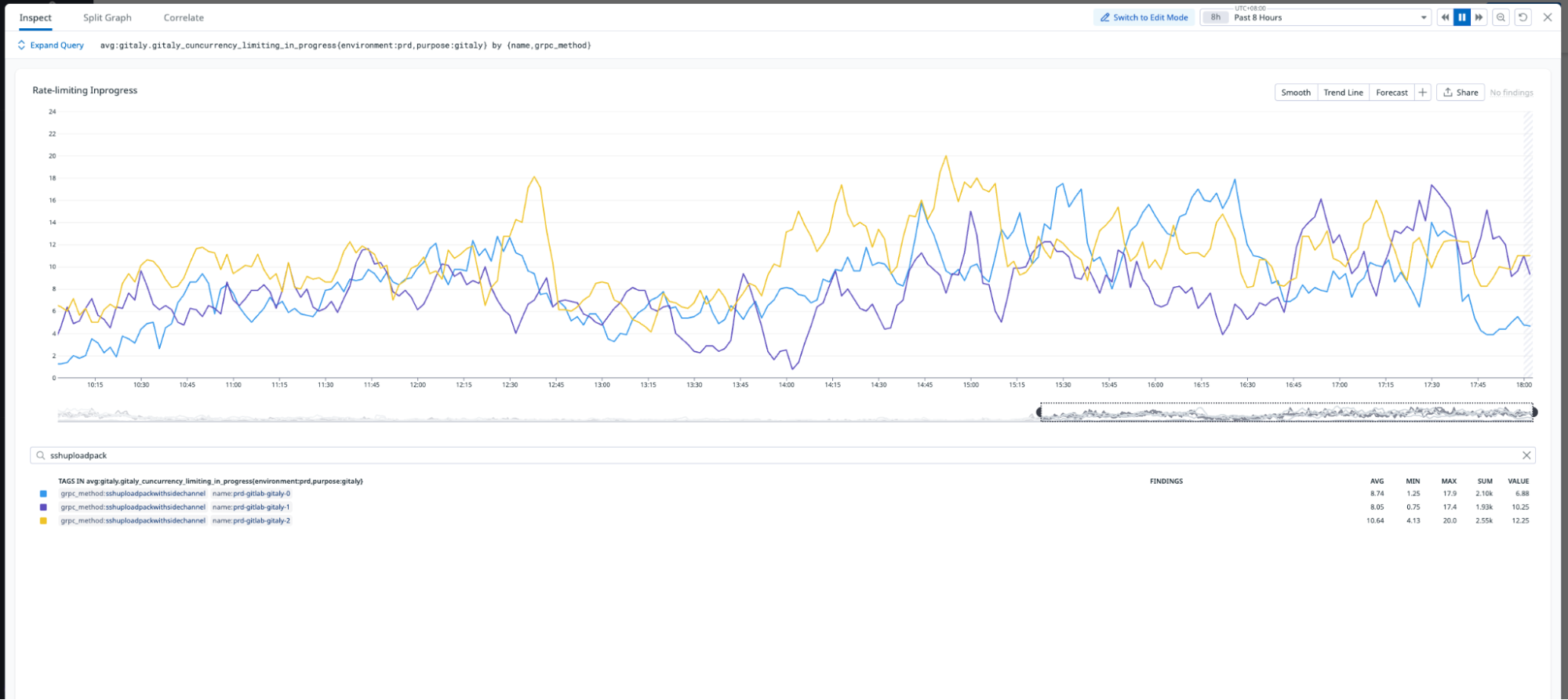Image resolution: width=1568 pixels, height=700 pixels.
Task: Zoom out the time range
Action: [x=1501, y=17]
